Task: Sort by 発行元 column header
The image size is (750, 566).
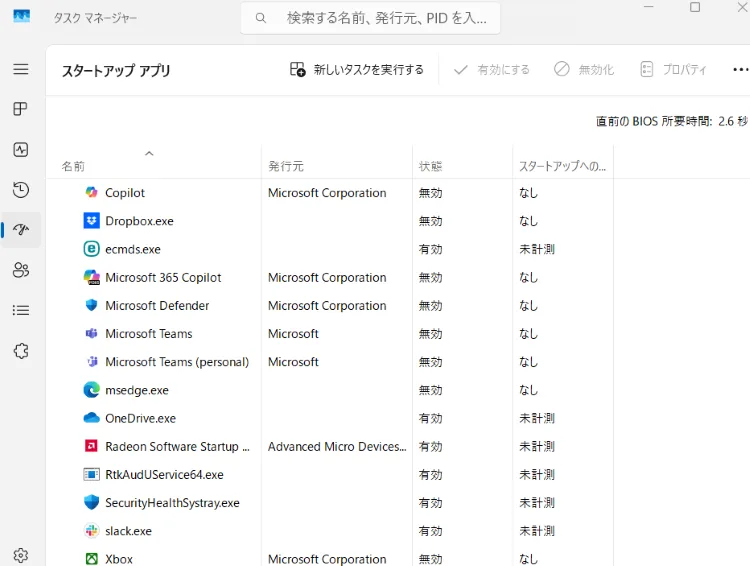Action: [286, 166]
